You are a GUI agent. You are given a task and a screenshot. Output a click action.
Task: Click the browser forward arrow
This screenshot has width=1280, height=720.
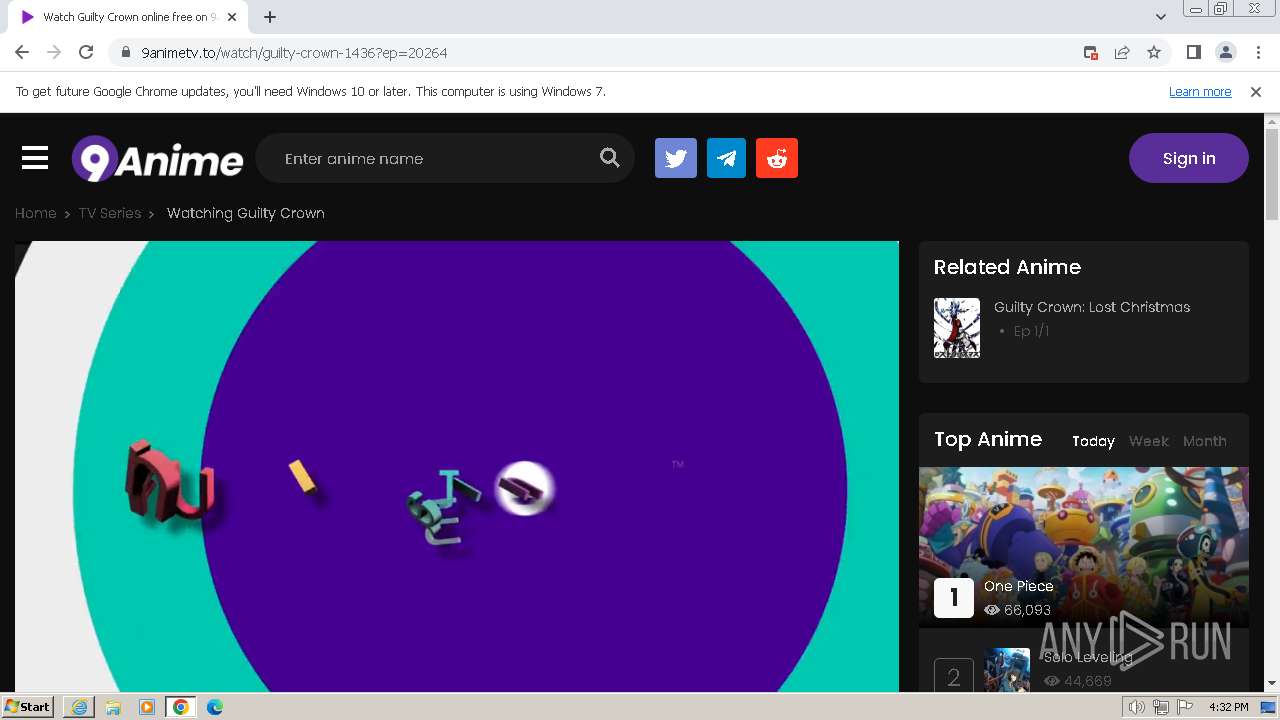point(54,52)
